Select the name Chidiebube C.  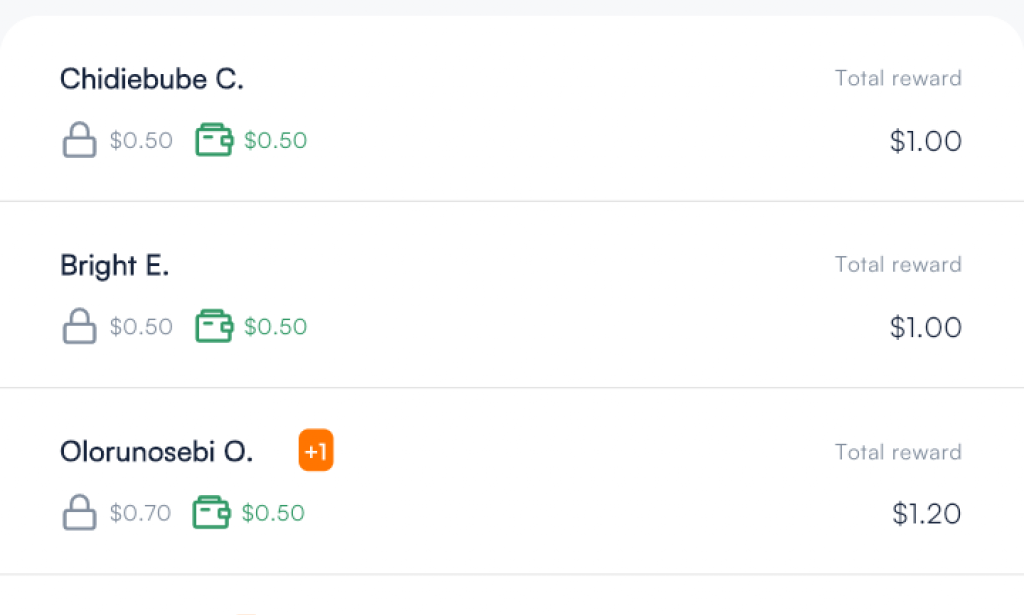(151, 78)
